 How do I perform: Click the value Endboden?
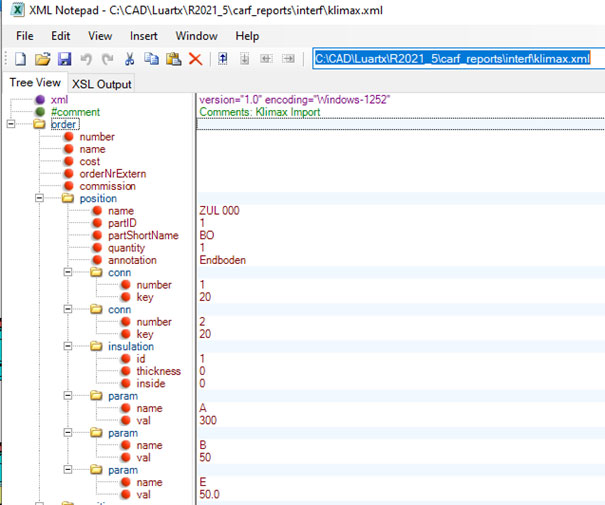[x=223, y=260]
